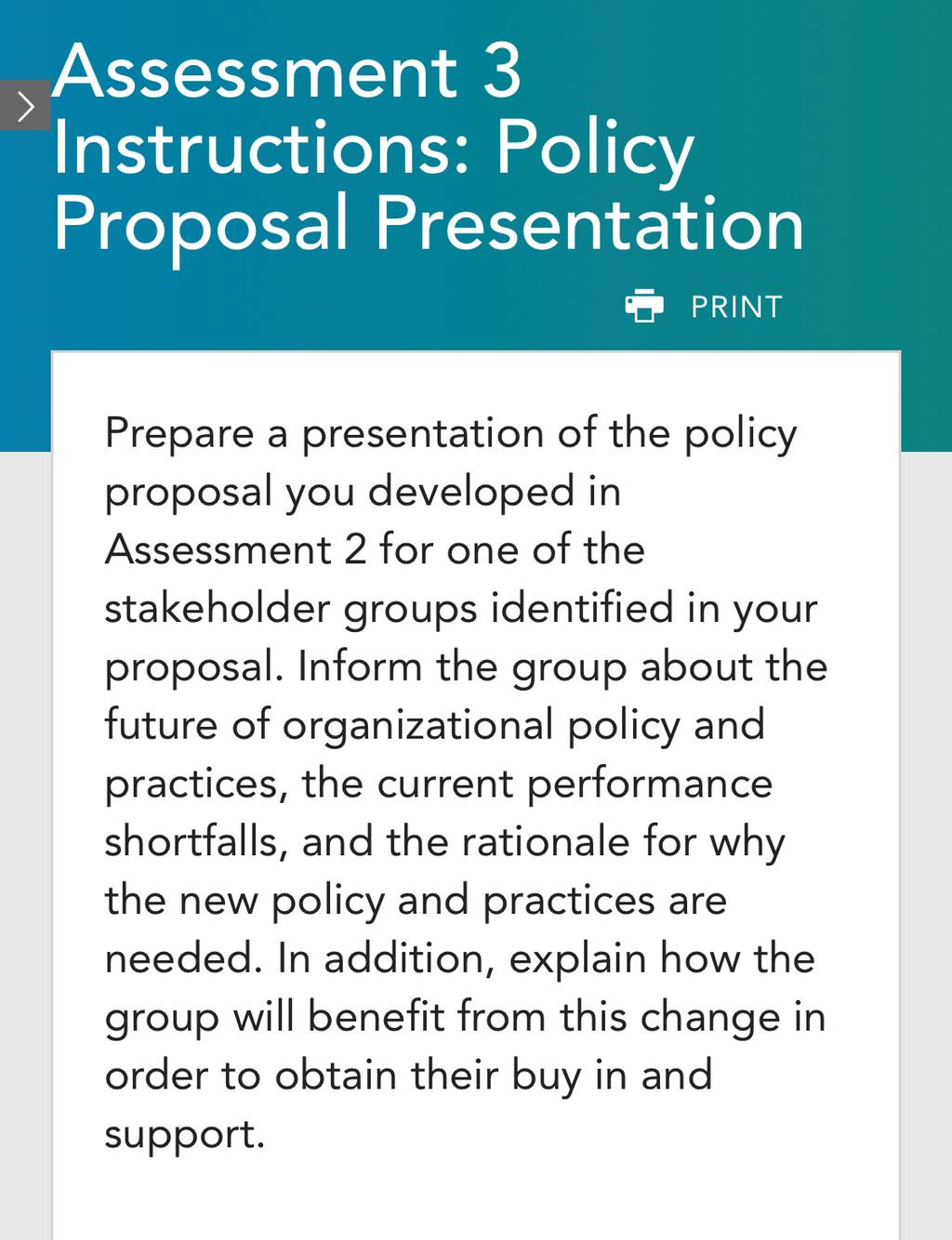This screenshot has height=1240, width=952.
Task: Click the printer icon
Action: click(644, 306)
